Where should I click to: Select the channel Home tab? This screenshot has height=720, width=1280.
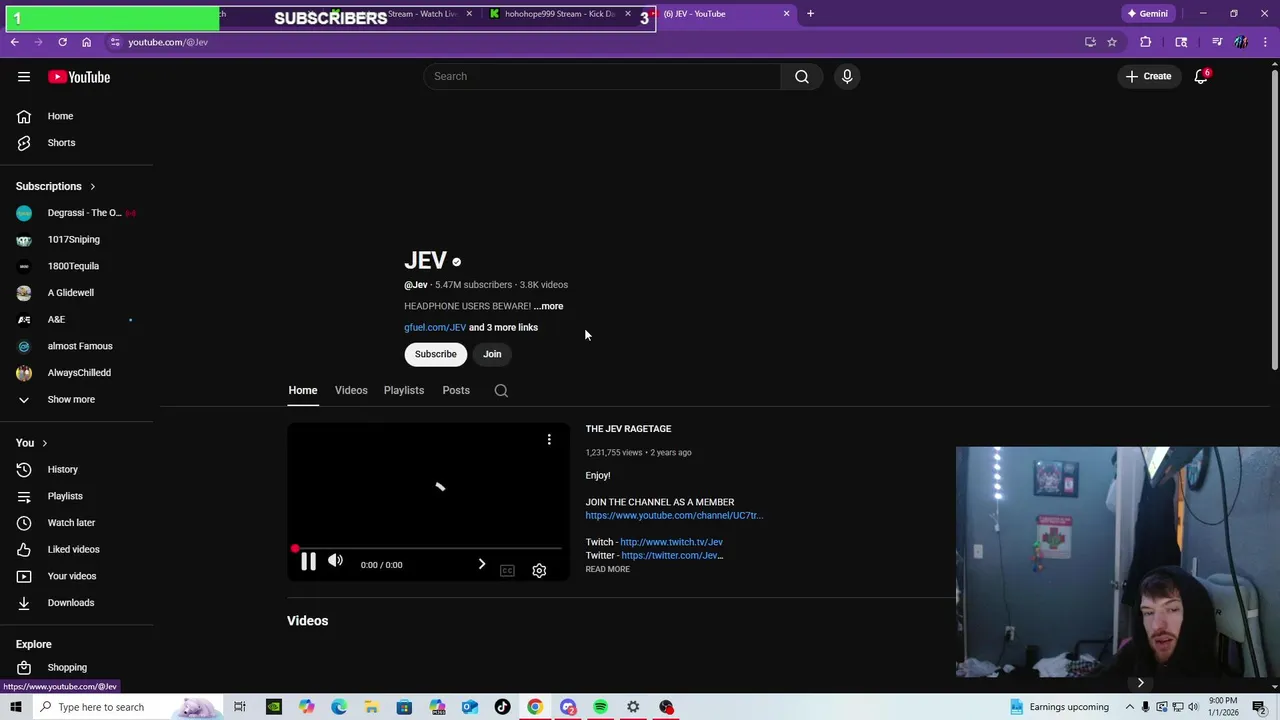click(x=303, y=390)
